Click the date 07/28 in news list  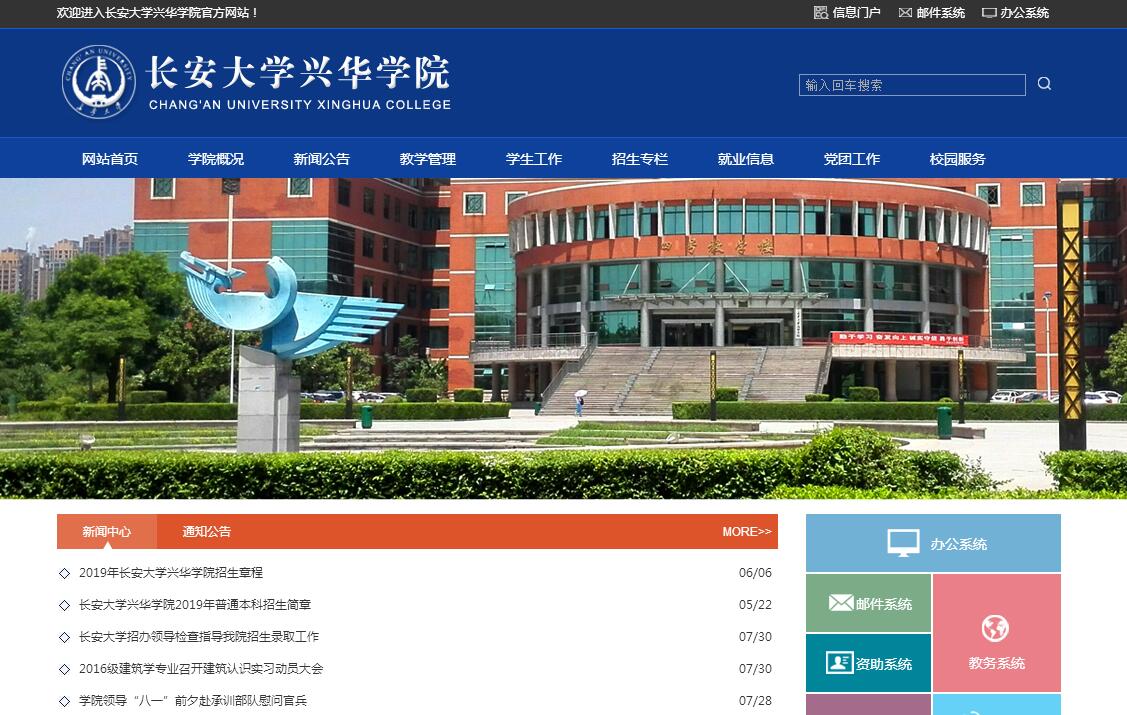[755, 701]
